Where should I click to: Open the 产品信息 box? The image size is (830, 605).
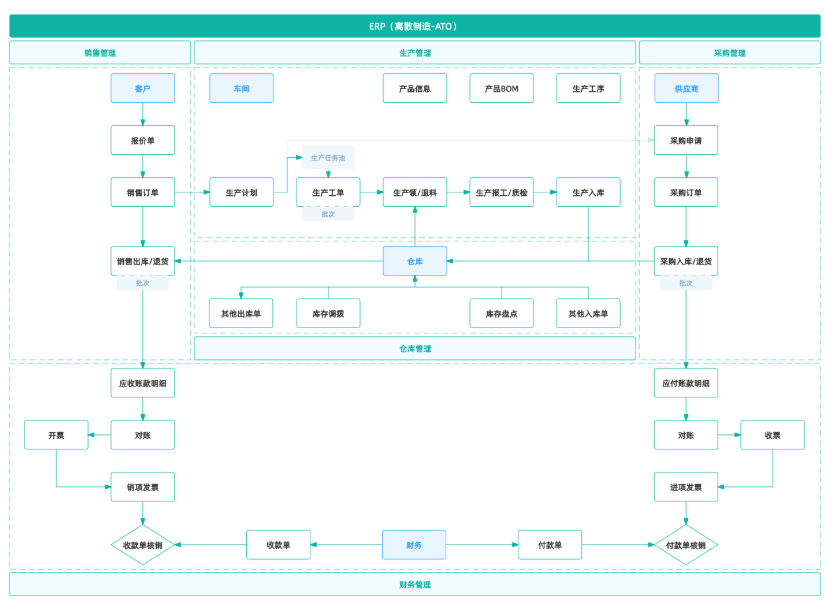(414, 88)
